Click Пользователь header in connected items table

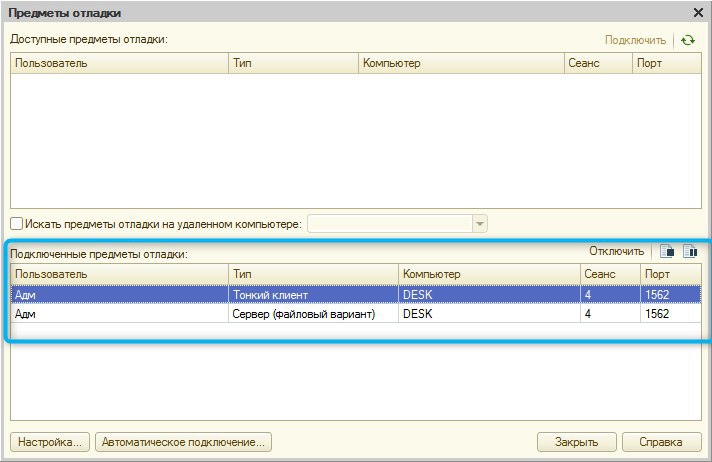(119, 274)
